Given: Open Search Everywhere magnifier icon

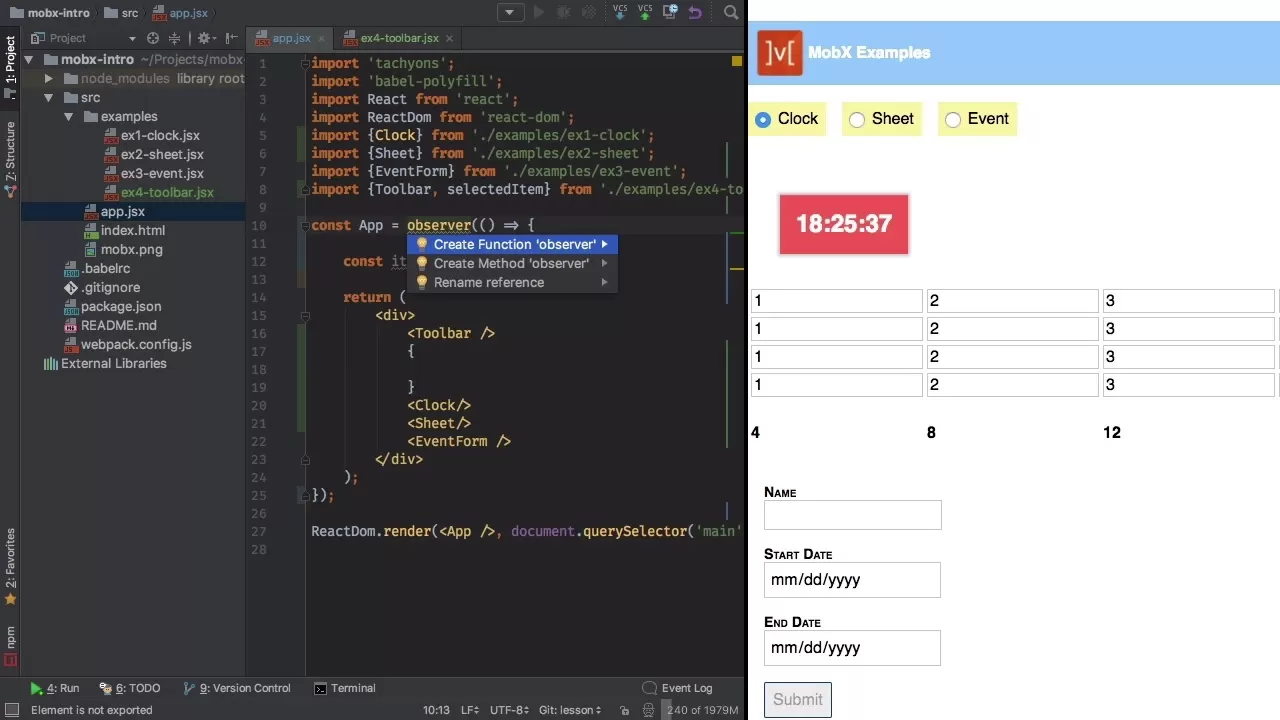Looking at the screenshot, I should pyautogui.click(x=731, y=13).
